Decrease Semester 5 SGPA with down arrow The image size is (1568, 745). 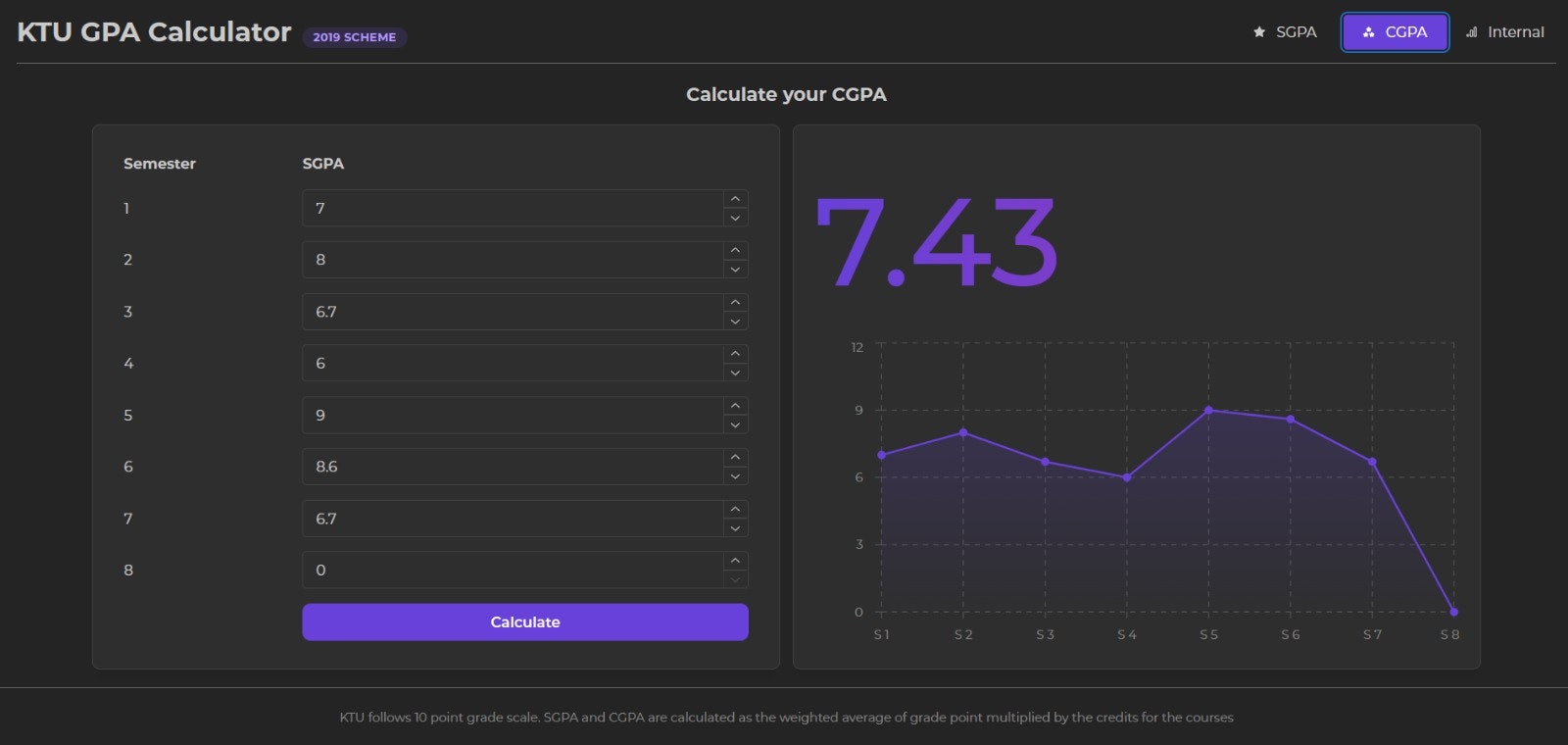[x=735, y=424]
